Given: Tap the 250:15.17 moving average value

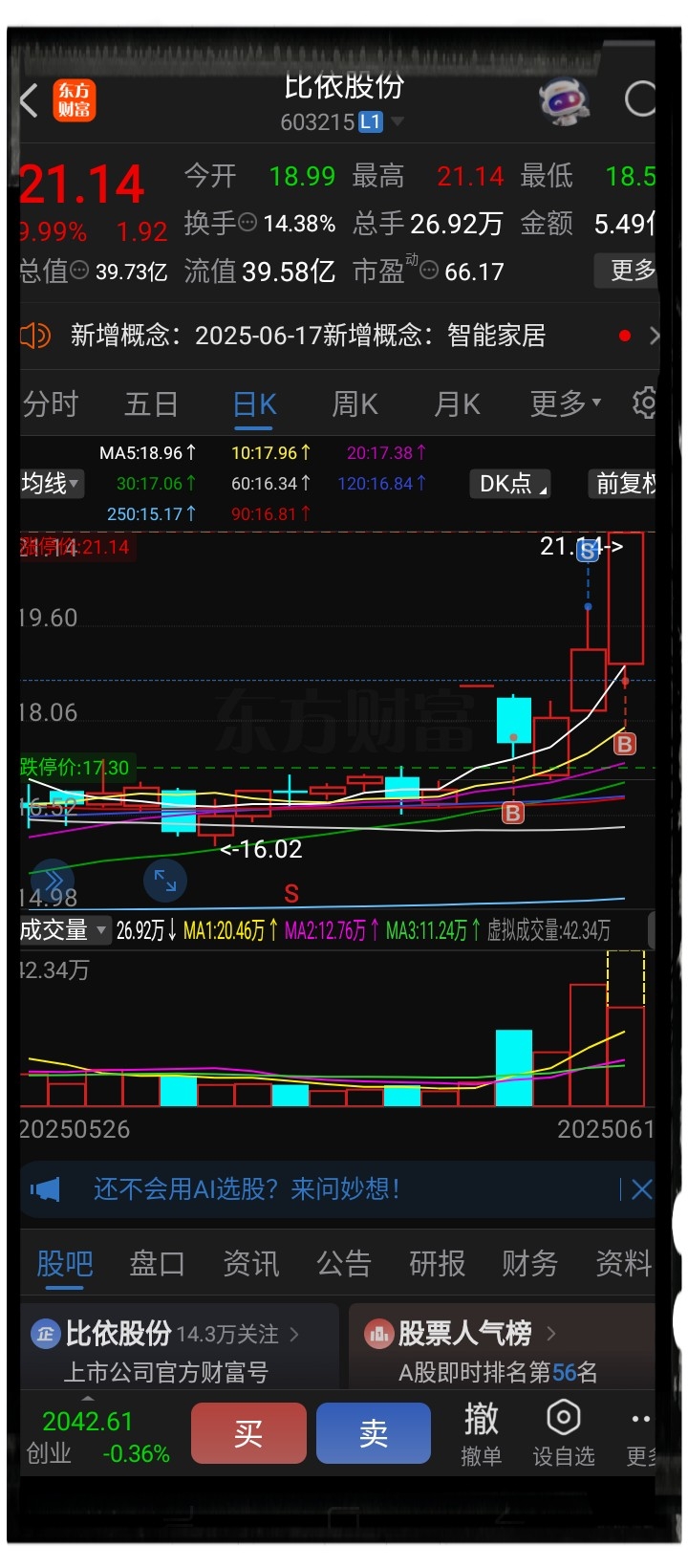Looking at the screenshot, I should (152, 514).
